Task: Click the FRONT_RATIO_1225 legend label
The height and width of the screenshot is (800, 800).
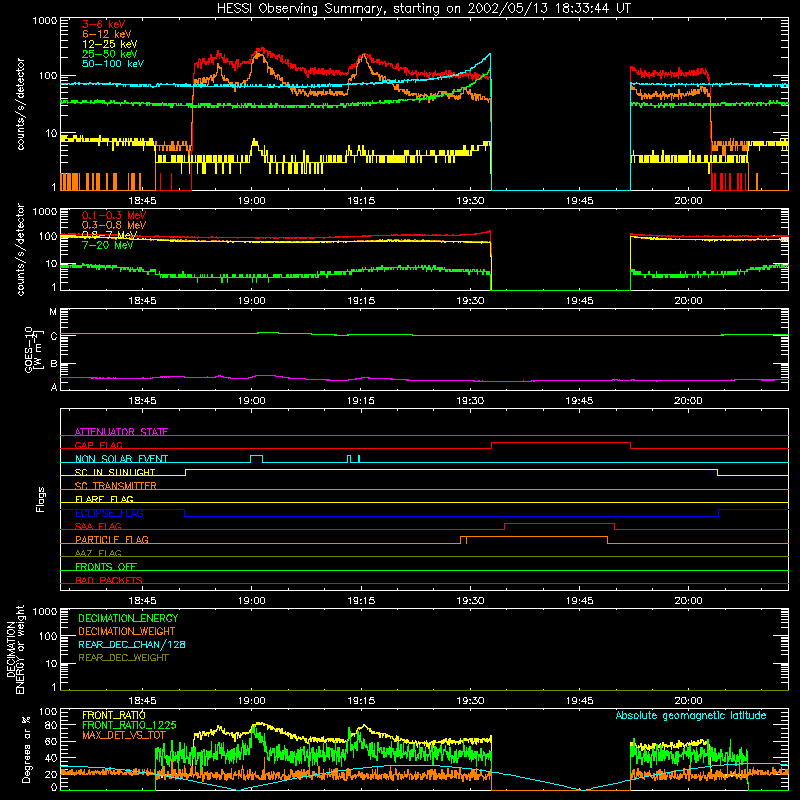Action: click(x=129, y=725)
